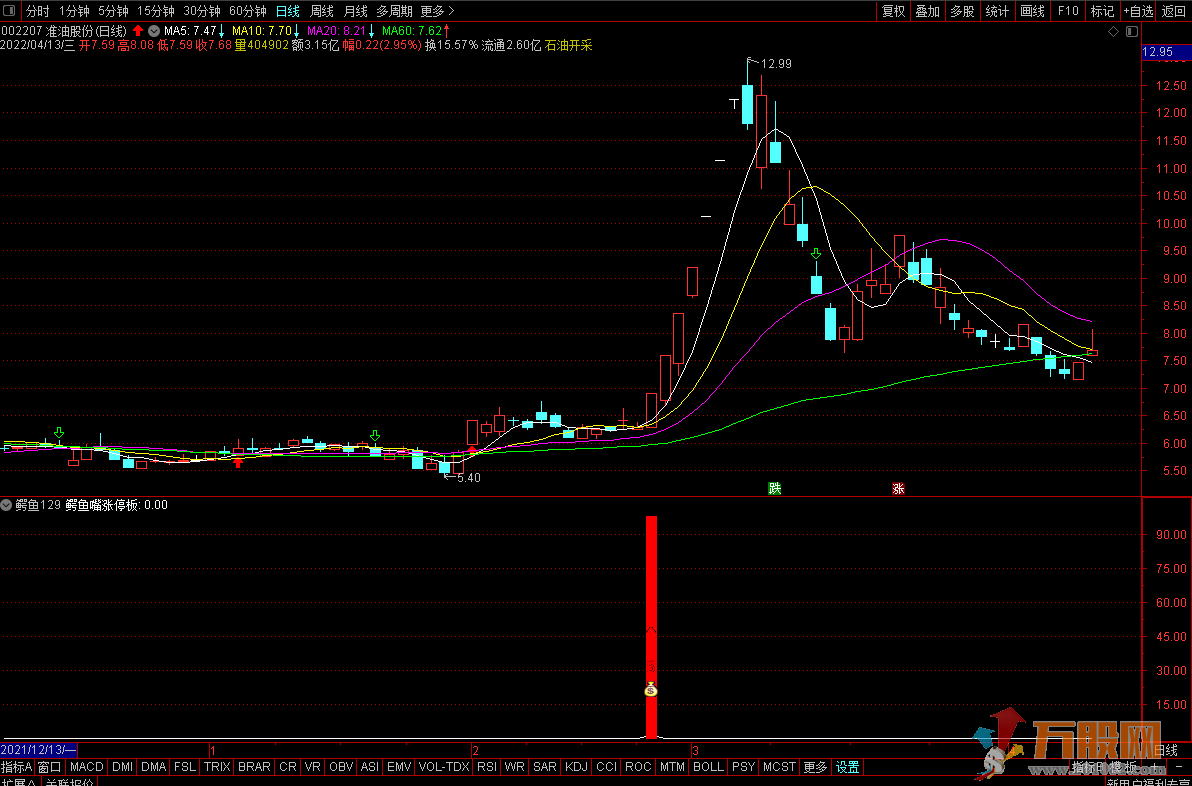Select the MACD indicator

87,767
